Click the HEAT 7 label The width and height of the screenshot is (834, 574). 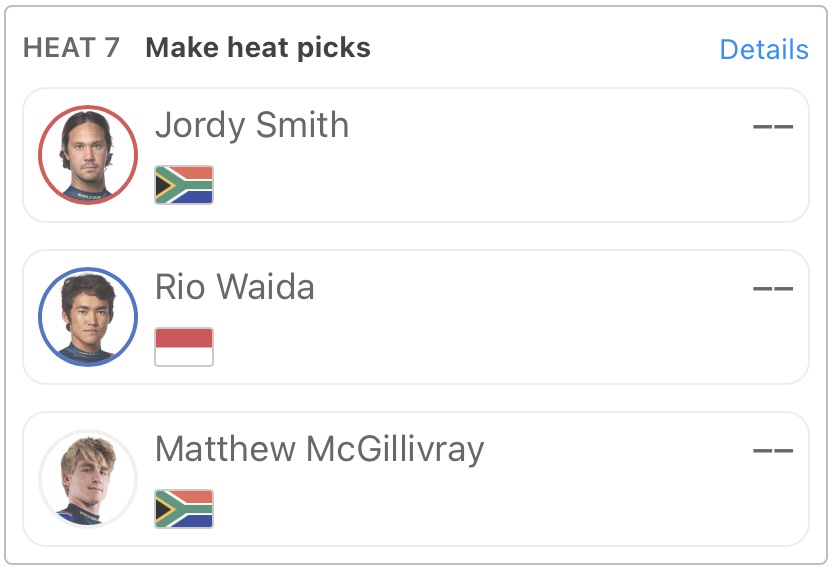coord(71,48)
